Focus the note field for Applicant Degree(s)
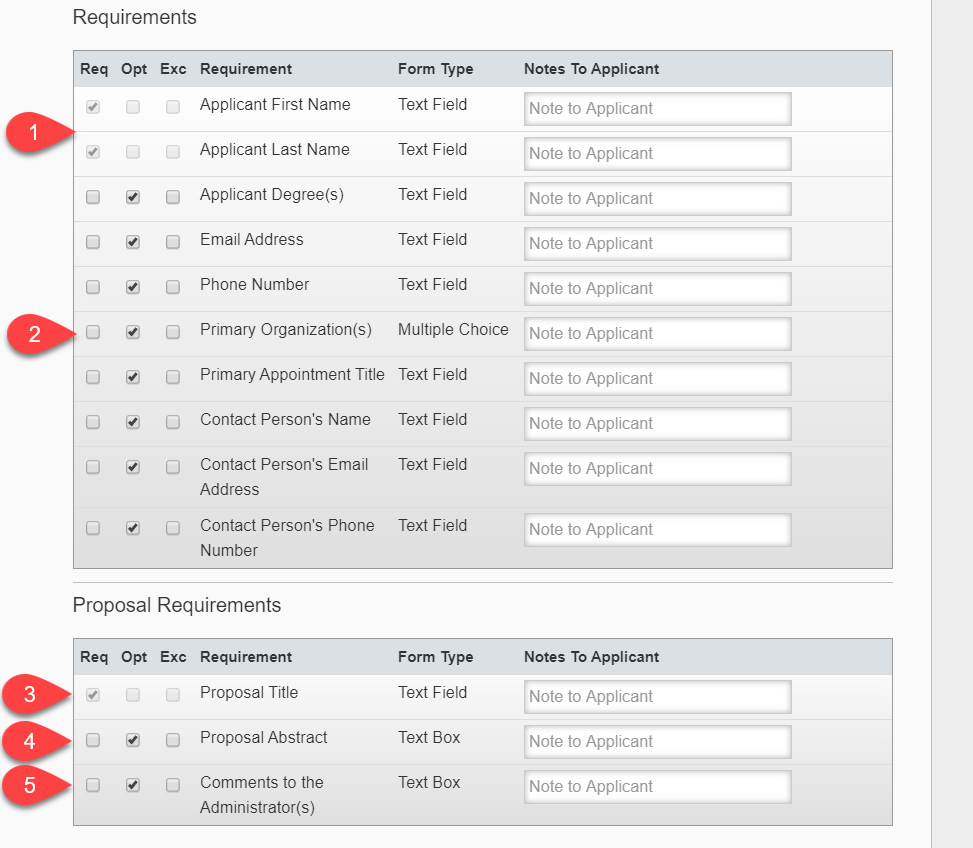Viewport: 973px width, 848px height. [658, 199]
